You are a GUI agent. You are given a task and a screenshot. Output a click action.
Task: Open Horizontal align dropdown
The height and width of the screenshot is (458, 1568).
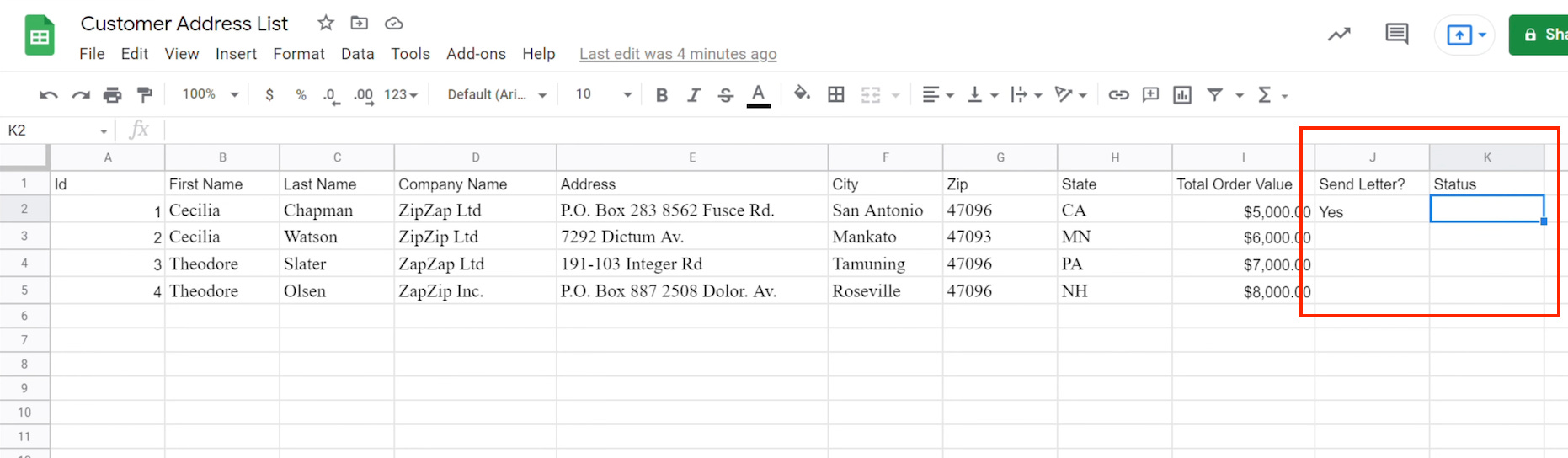(x=938, y=95)
